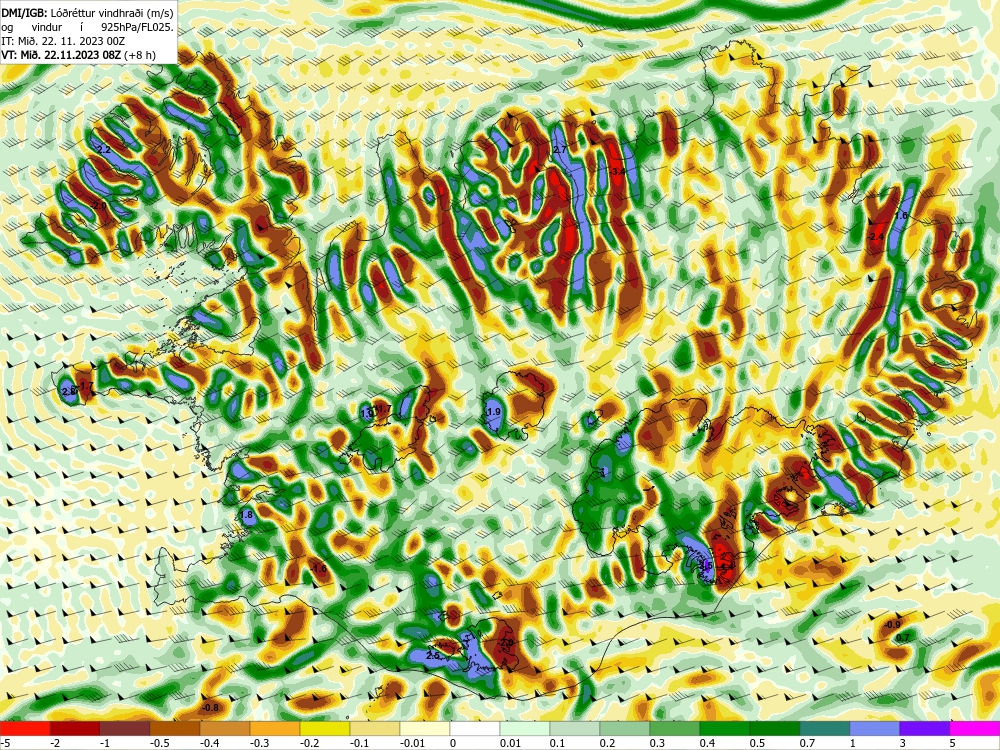Select the '-2.9' value near the south coast
Image resolution: width=1000 pixels, height=750 pixels.
point(506,643)
